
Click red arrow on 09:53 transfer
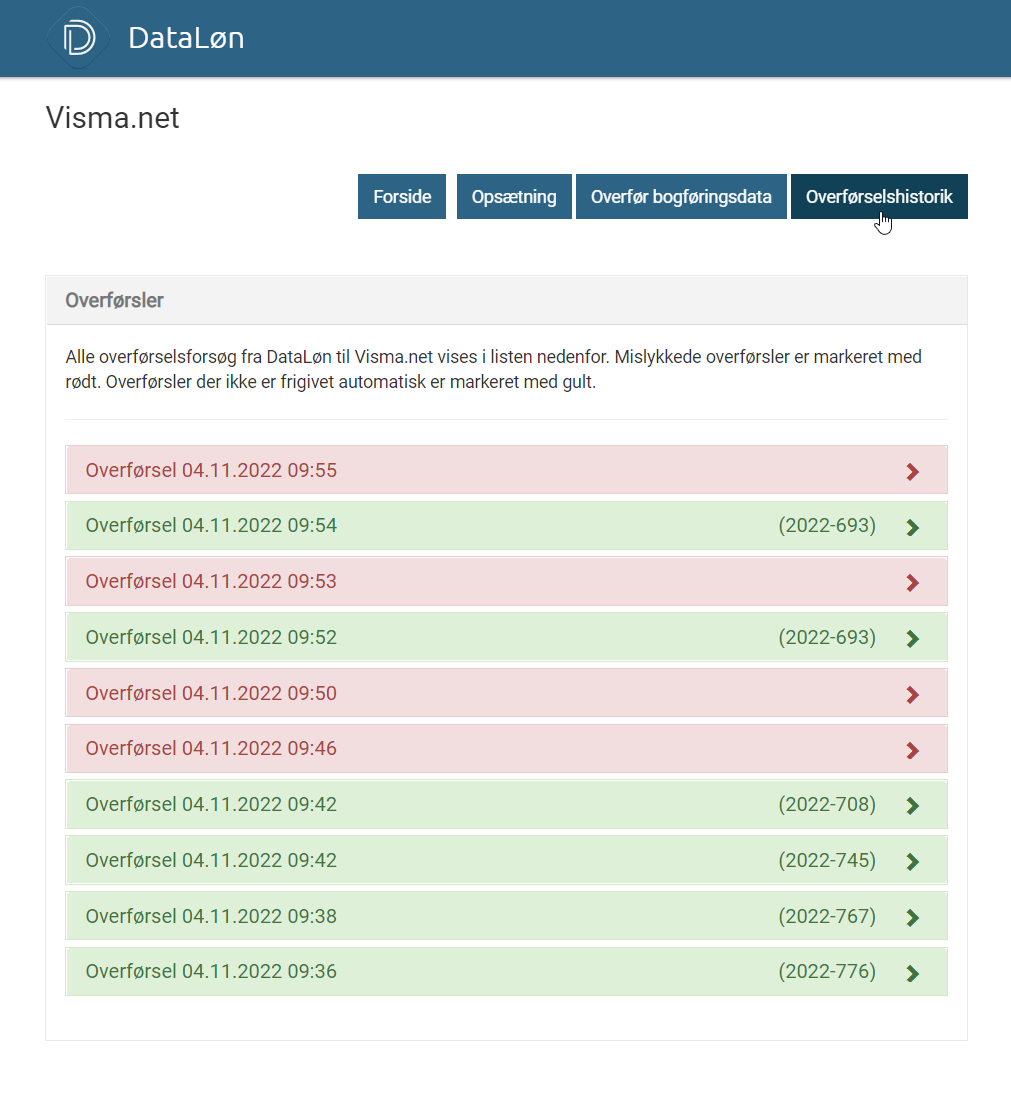pos(911,582)
